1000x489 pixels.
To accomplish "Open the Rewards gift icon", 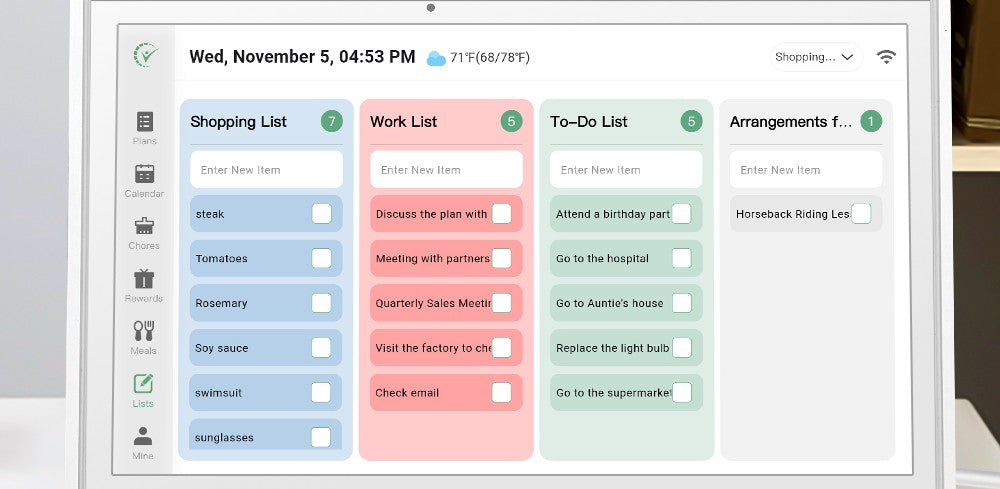I will coord(144,279).
